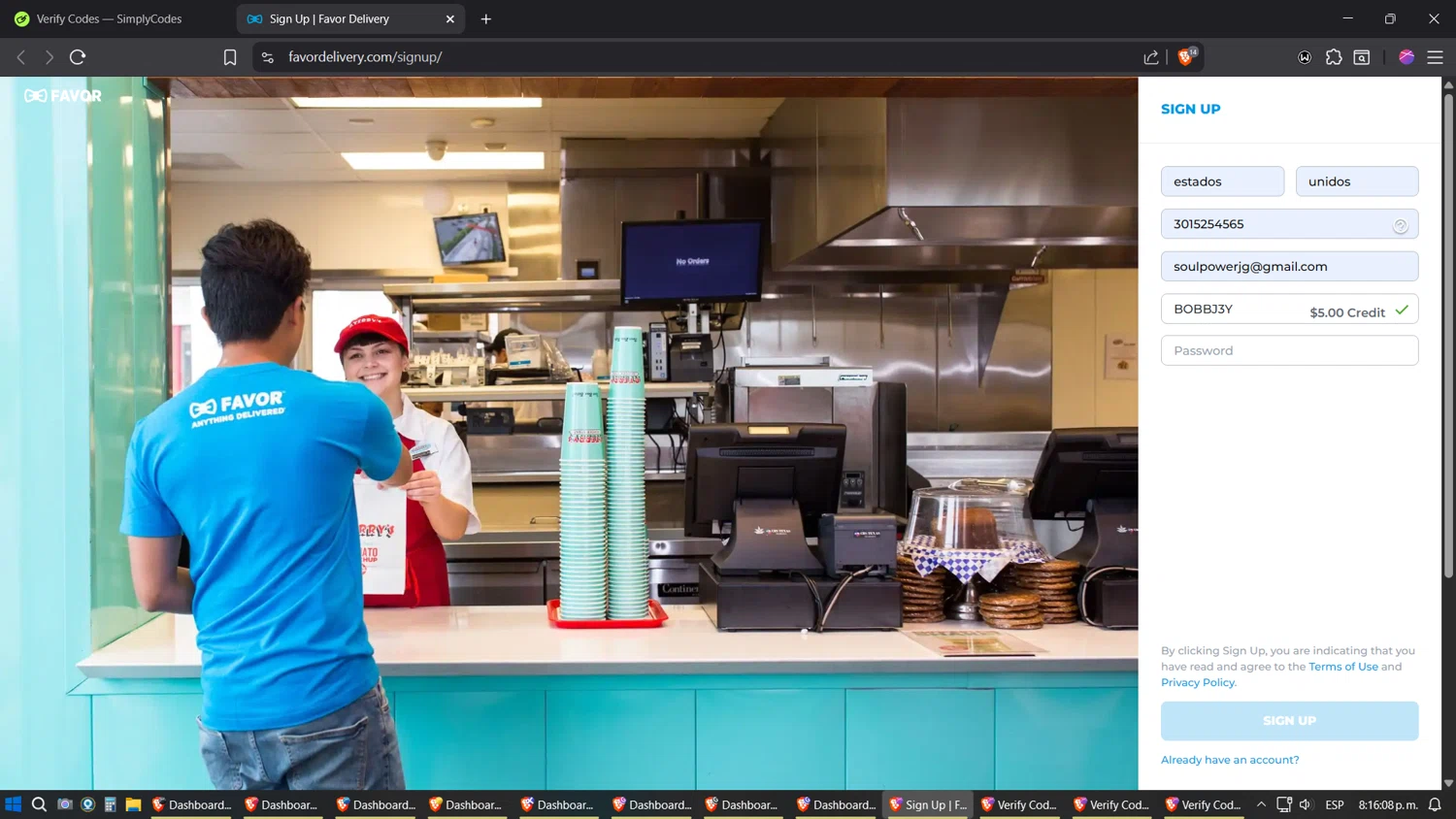Image resolution: width=1456 pixels, height=819 pixels.
Task: Open the Brave wallet icon
Action: pyautogui.click(x=1362, y=57)
